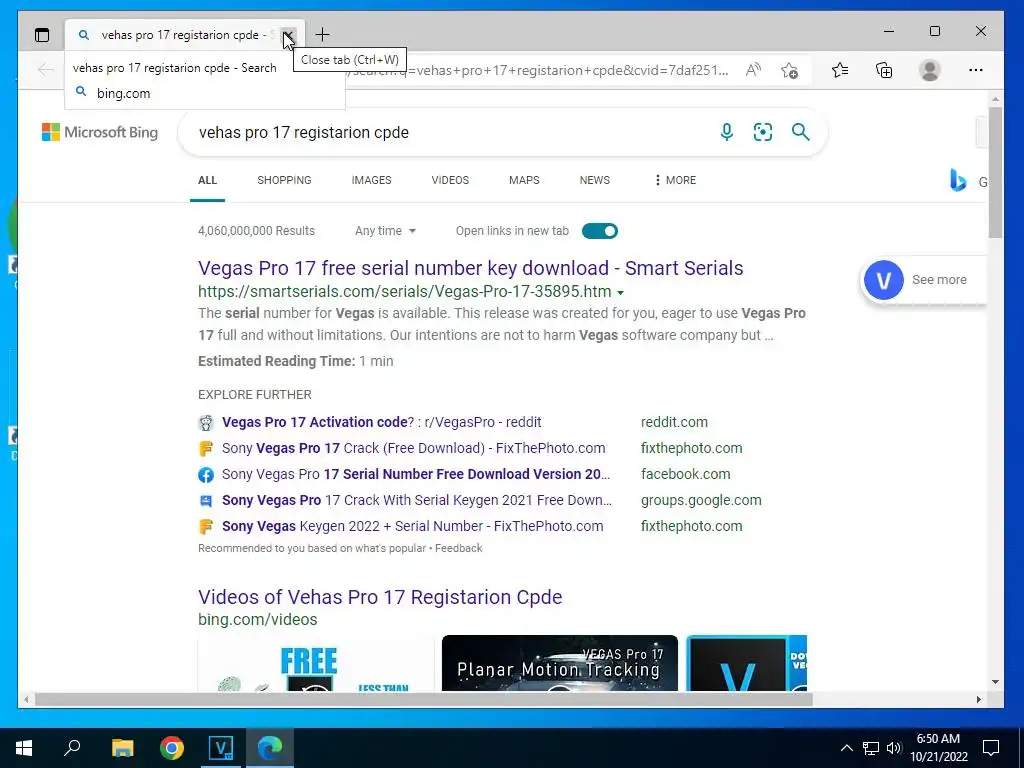Viewport: 1024px width, 768px height.
Task: Click the scroll right arrow
Action: [x=978, y=699]
